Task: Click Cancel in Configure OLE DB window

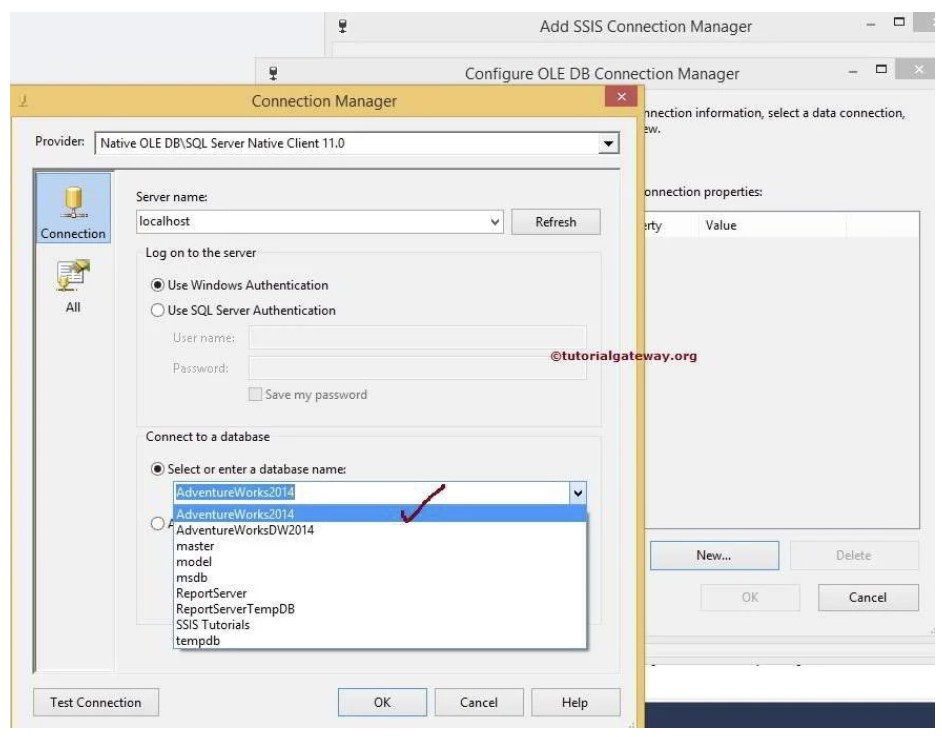Action: point(868,598)
